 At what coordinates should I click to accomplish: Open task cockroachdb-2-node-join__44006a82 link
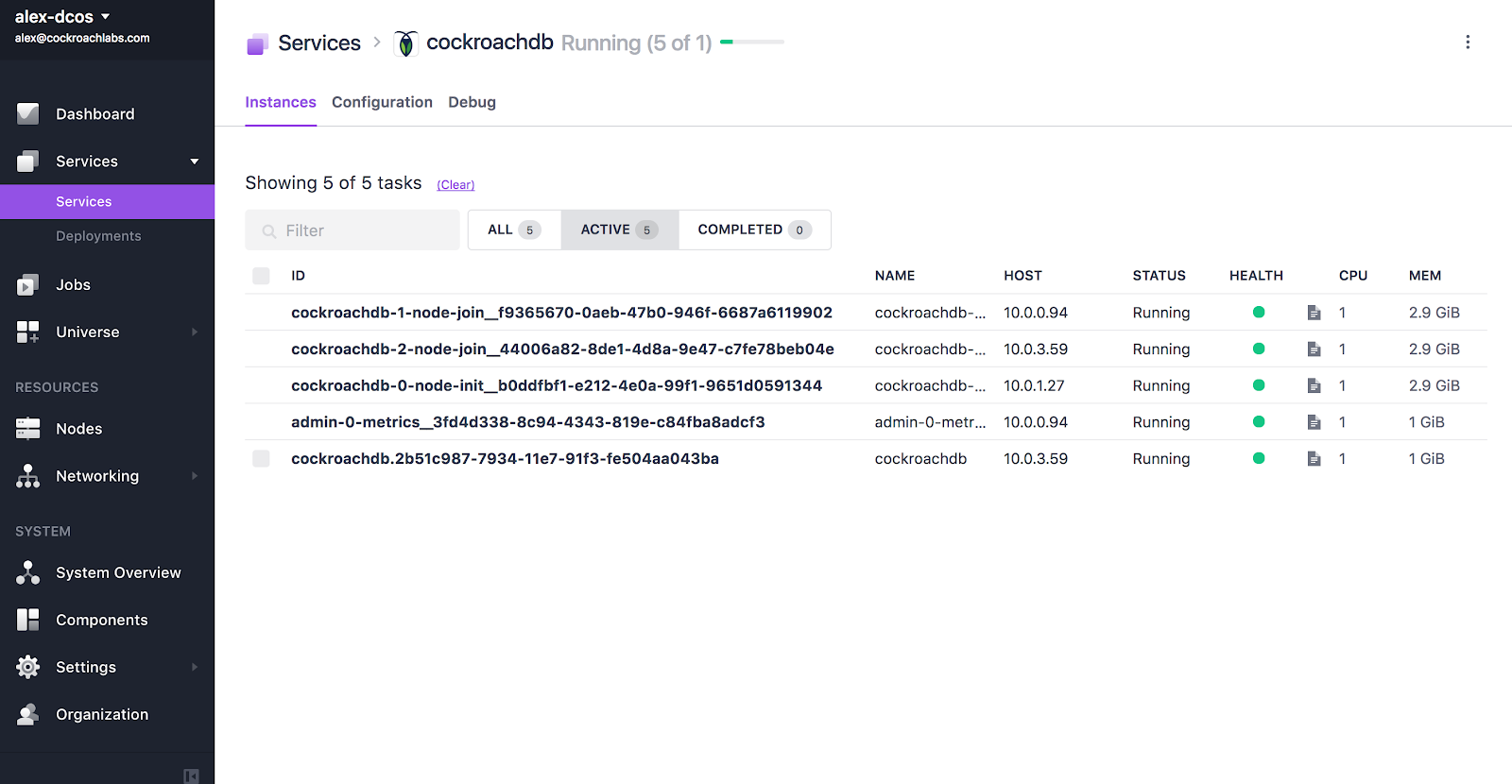point(562,349)
